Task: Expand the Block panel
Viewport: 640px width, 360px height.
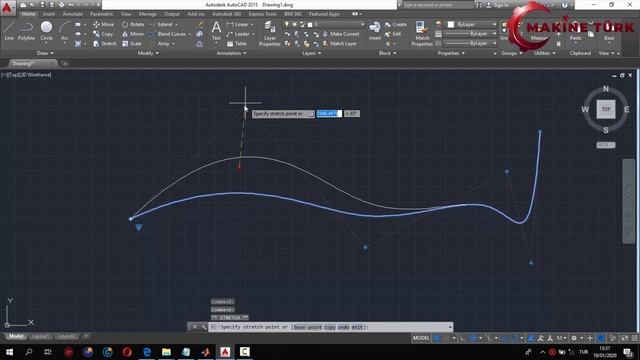Action: coord(387,53)
